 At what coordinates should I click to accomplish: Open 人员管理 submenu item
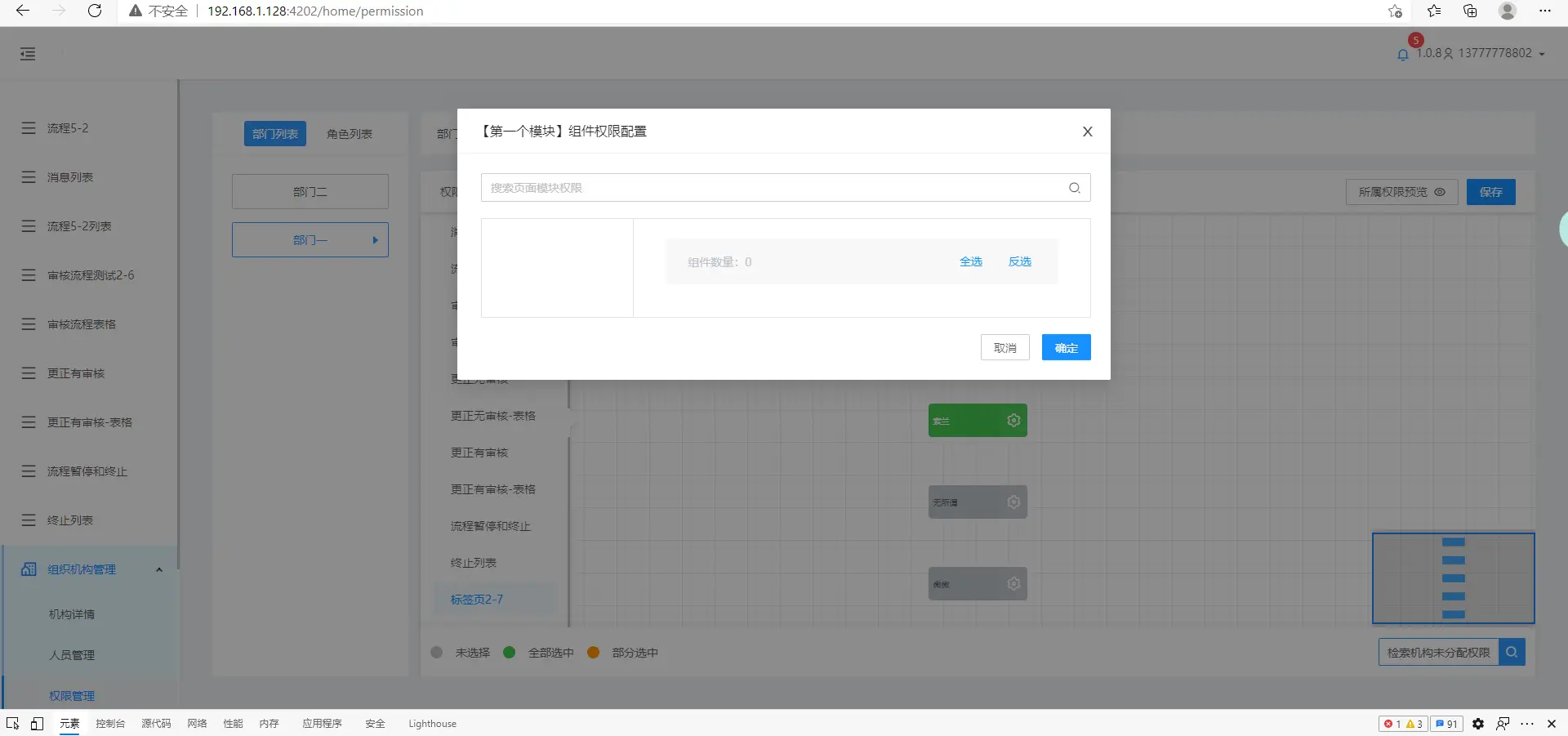point(72,655)
